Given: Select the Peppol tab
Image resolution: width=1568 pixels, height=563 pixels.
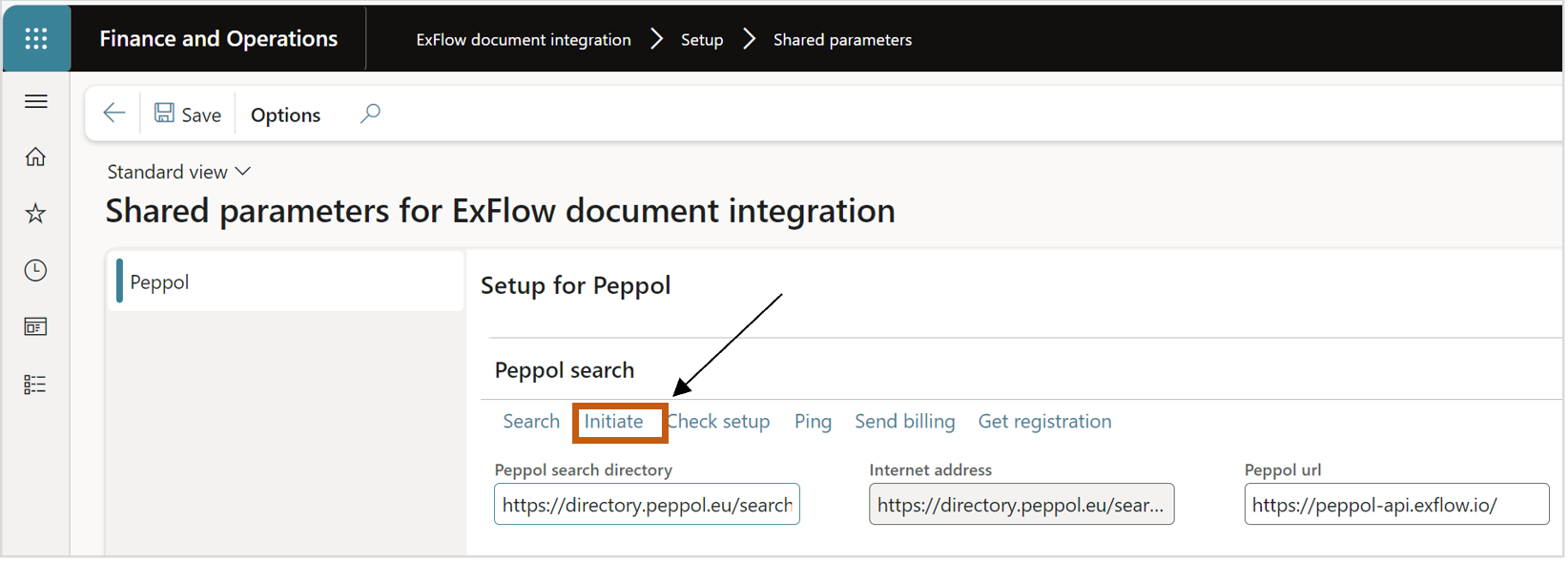Looking at the screenshot, I should tap(285, 281).
